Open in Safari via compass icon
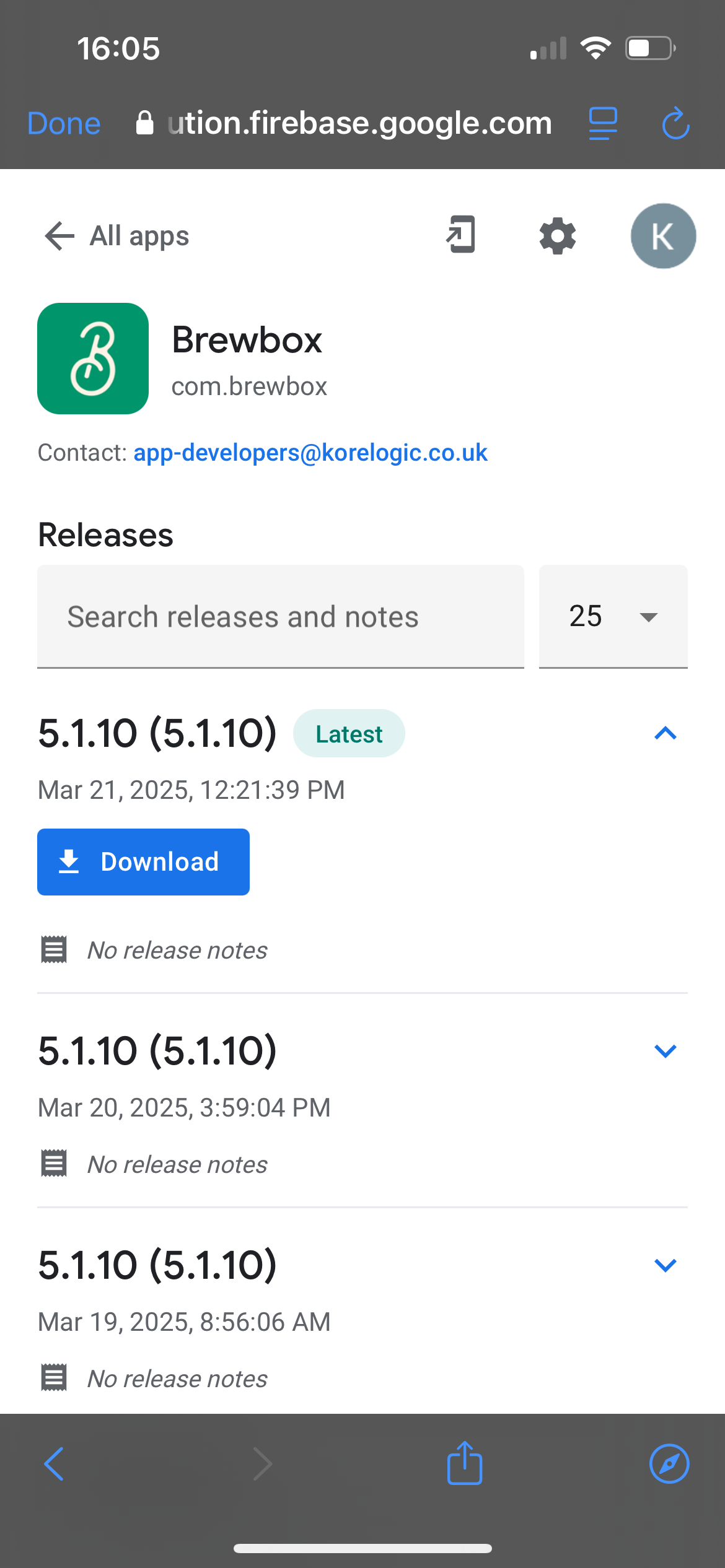 click(x=669, y=1463)
